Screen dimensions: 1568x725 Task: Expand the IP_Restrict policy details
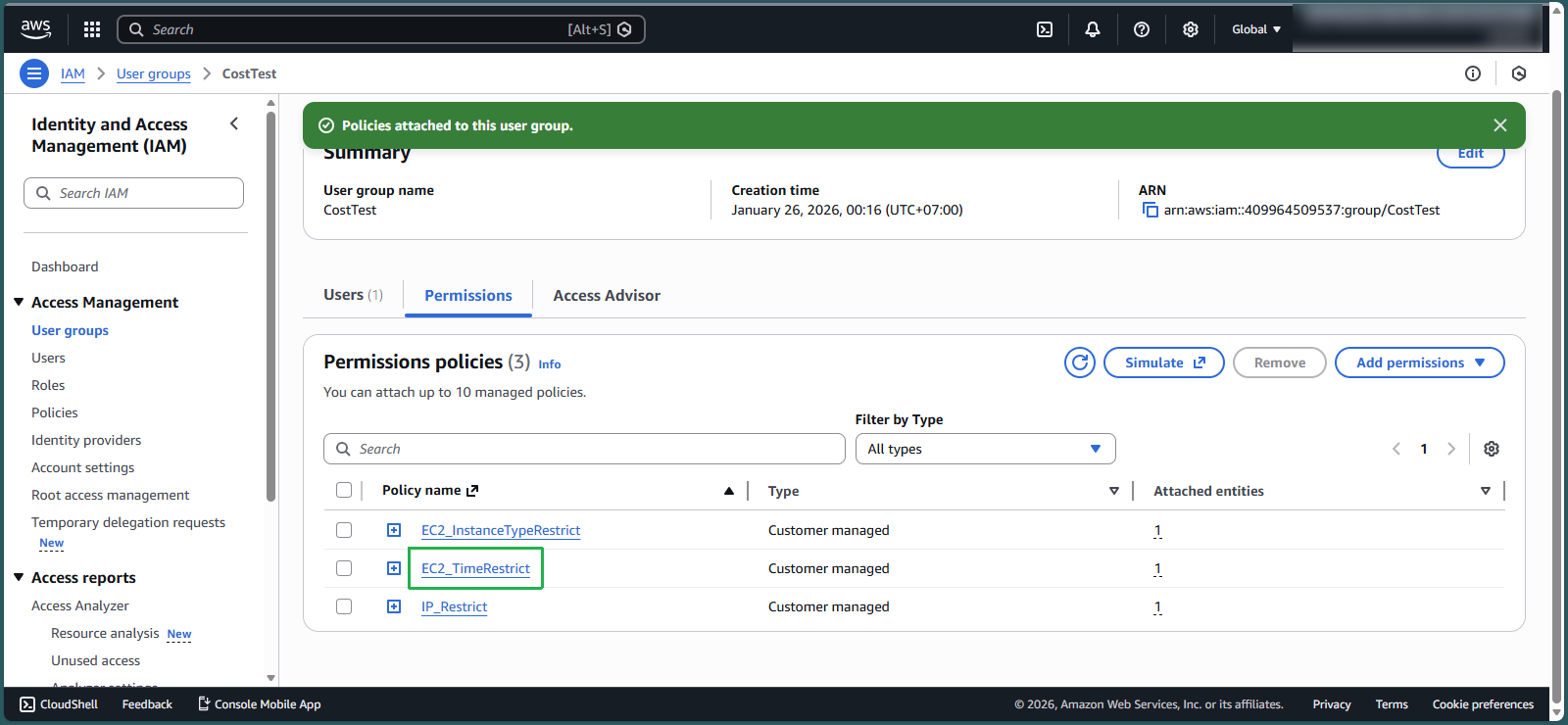(394, 606)
